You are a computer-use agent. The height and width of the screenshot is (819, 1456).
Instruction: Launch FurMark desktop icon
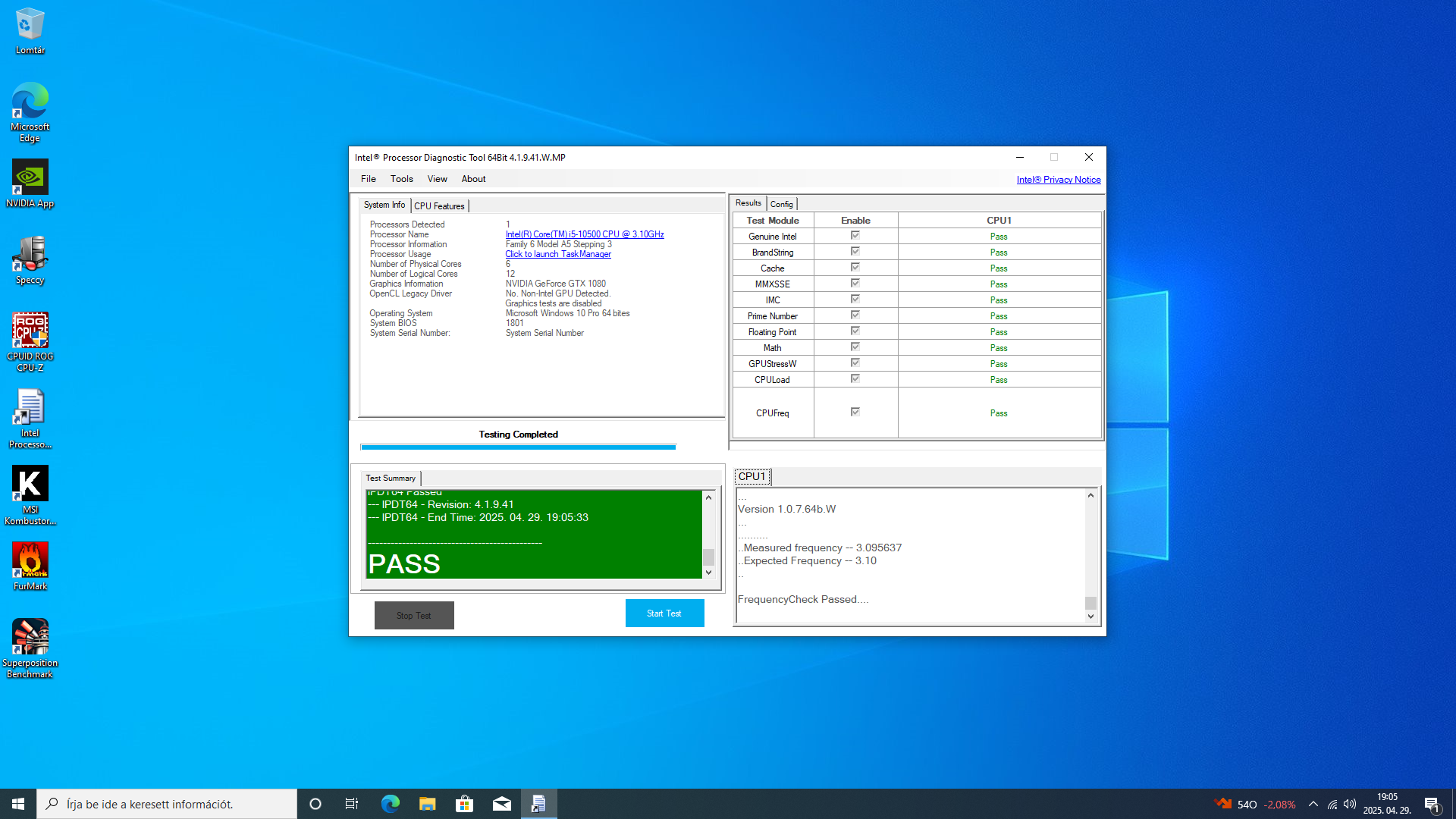30,566
